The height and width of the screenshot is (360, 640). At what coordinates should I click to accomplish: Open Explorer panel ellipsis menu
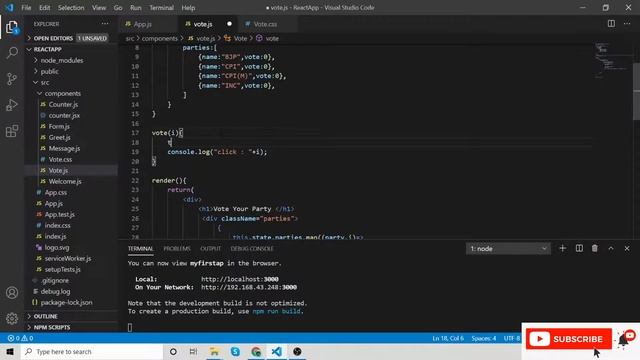tap(105, 24)
